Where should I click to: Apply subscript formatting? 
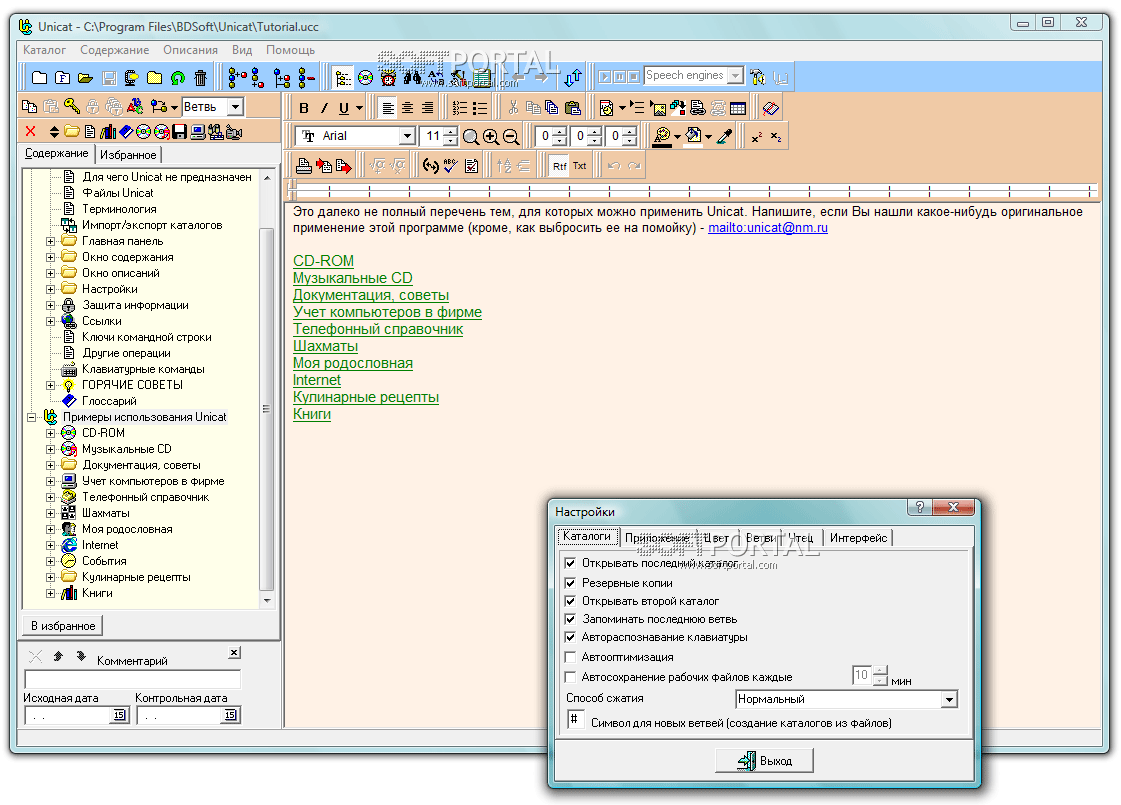[776, 137]
